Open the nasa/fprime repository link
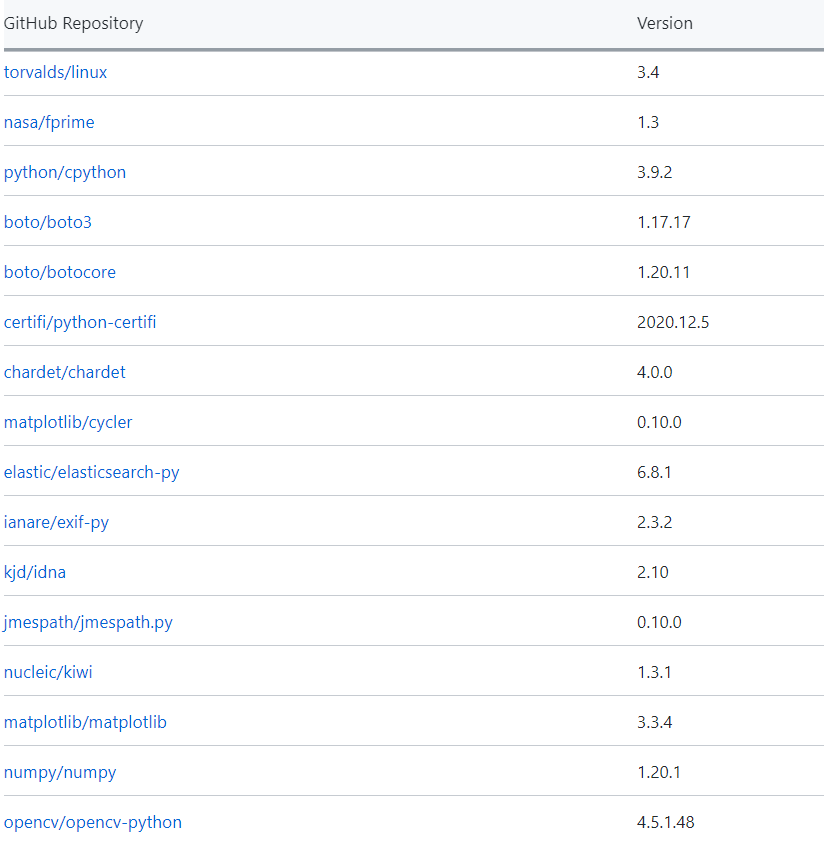The height and width of the screenshot is (843, 824). pos(49,122)
